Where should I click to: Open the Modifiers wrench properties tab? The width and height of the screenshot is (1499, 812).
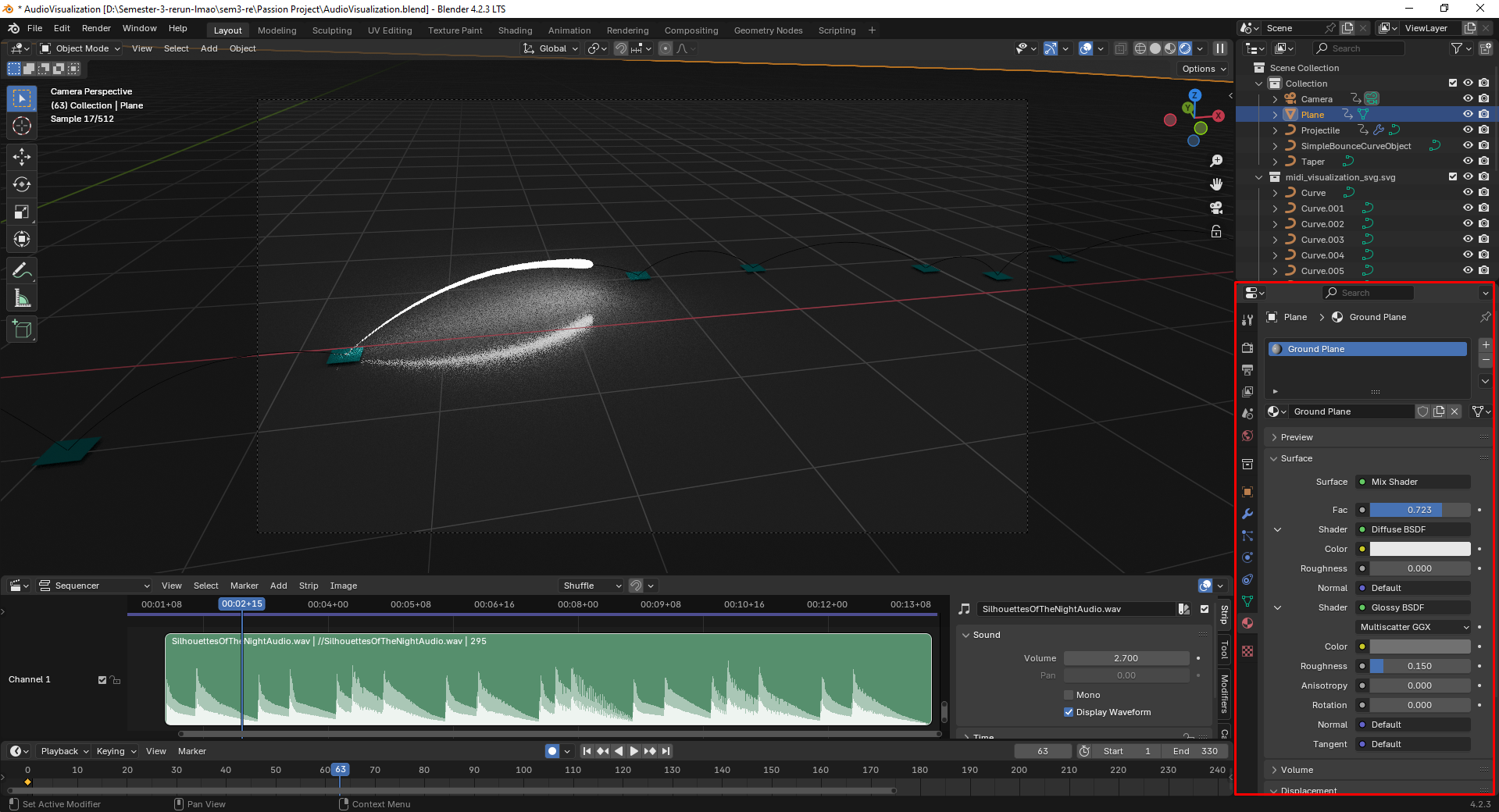tap(1247, 514)
